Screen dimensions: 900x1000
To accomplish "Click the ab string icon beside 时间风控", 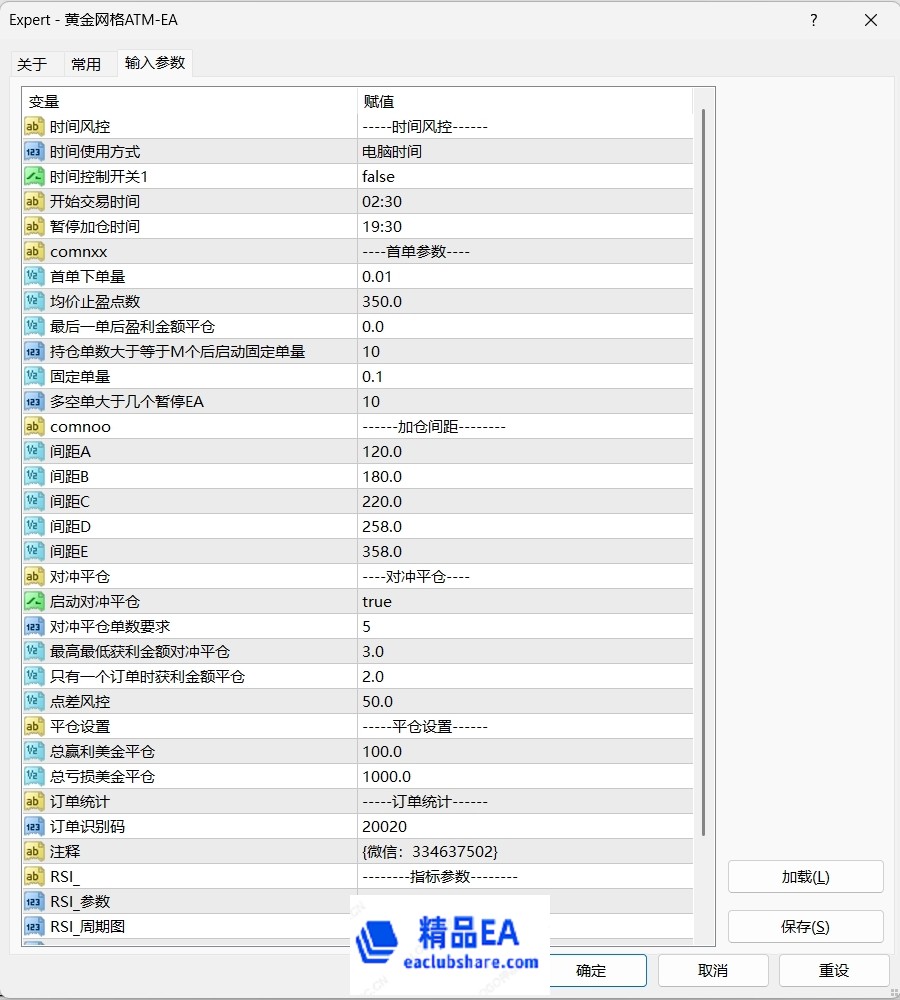I will coord(33,126).
